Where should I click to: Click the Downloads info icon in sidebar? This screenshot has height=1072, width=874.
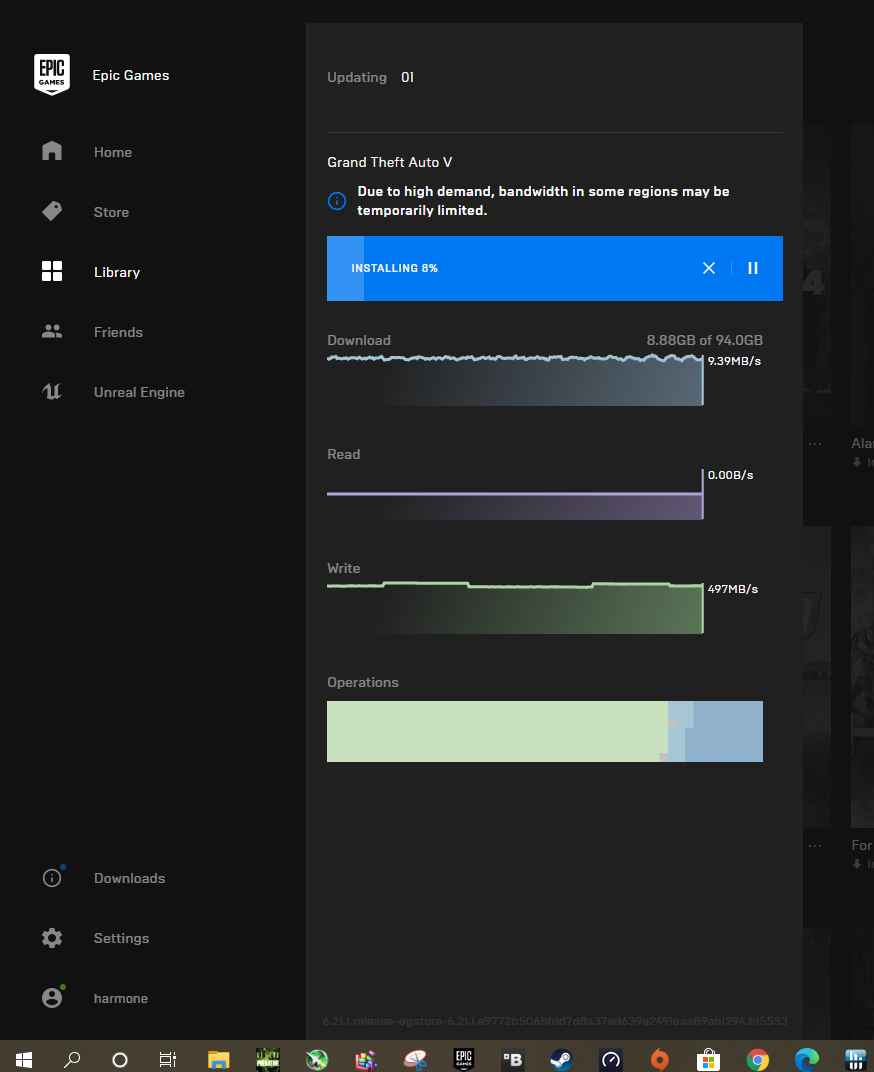tap(52, 878)
